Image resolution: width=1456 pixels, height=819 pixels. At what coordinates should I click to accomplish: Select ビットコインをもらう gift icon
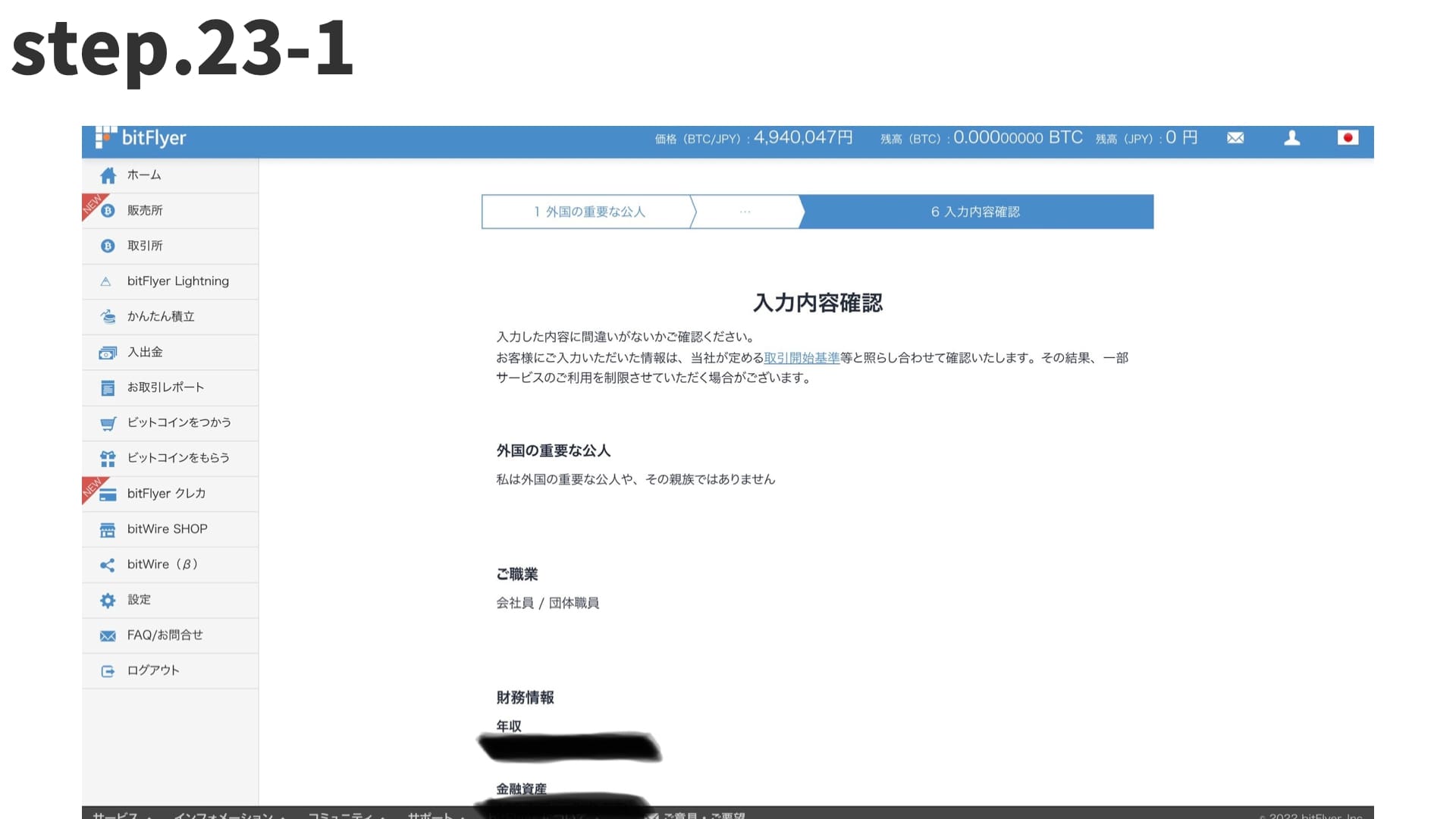[x=107, y=458]
